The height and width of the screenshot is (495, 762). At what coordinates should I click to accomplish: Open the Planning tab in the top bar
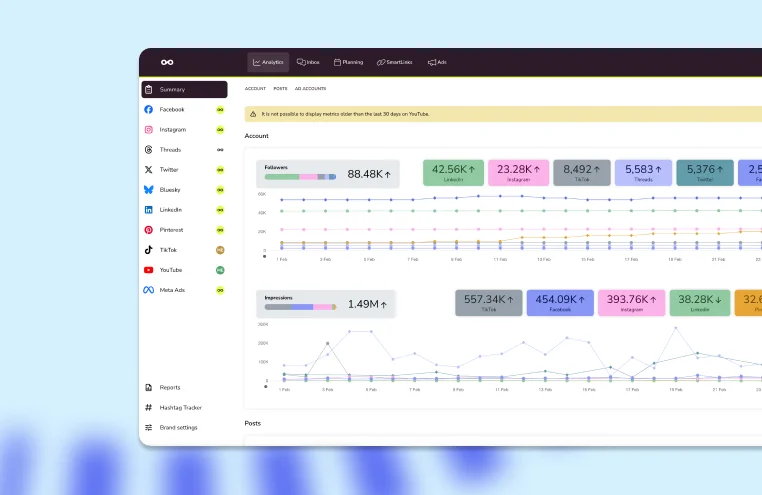[349, 62]
